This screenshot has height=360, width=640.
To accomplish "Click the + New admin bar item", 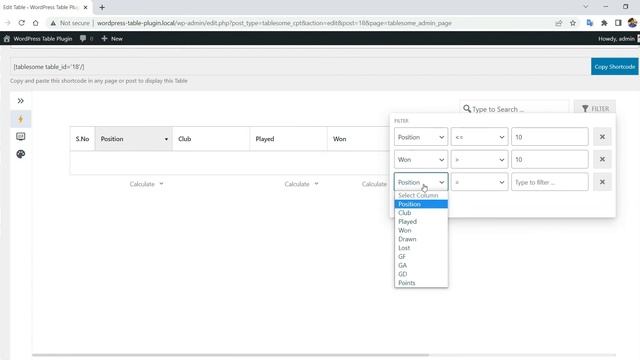I will coord(112,38).
